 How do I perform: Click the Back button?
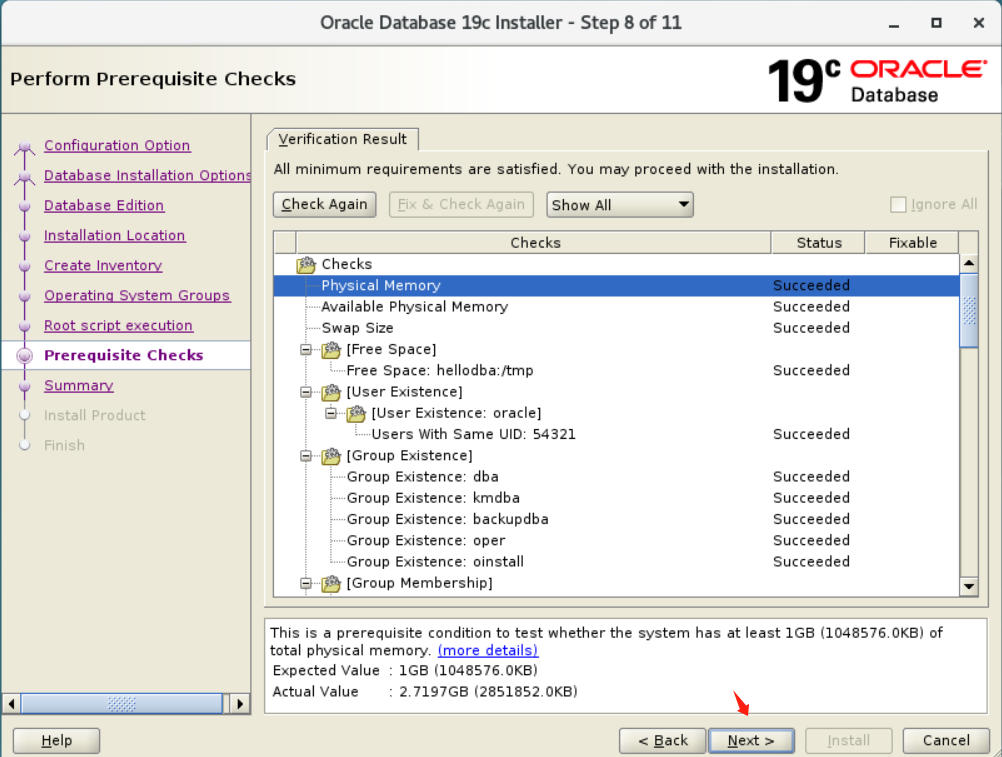(663, 741)
